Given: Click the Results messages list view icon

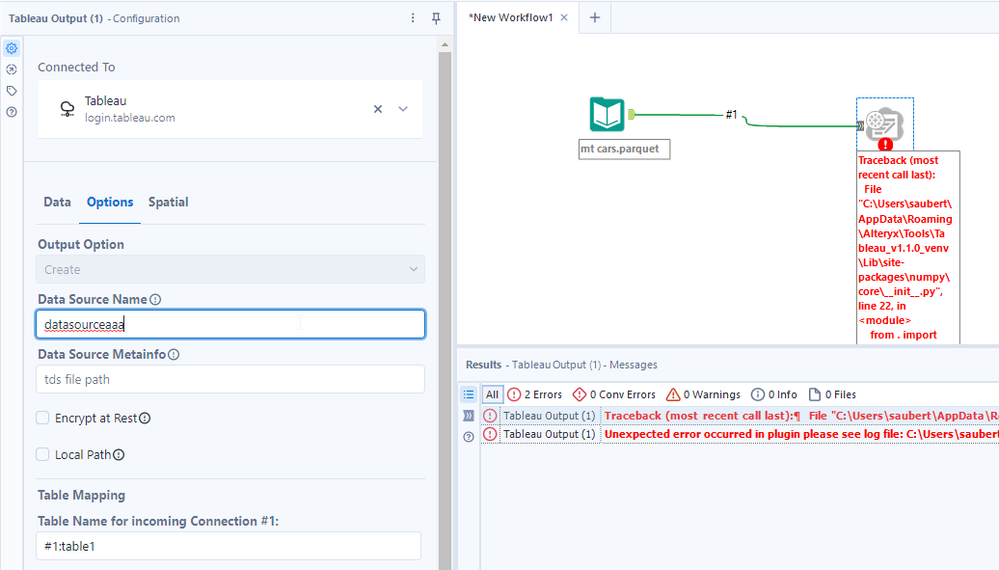Looking at the screenshot, I should [x=469, y=394].
